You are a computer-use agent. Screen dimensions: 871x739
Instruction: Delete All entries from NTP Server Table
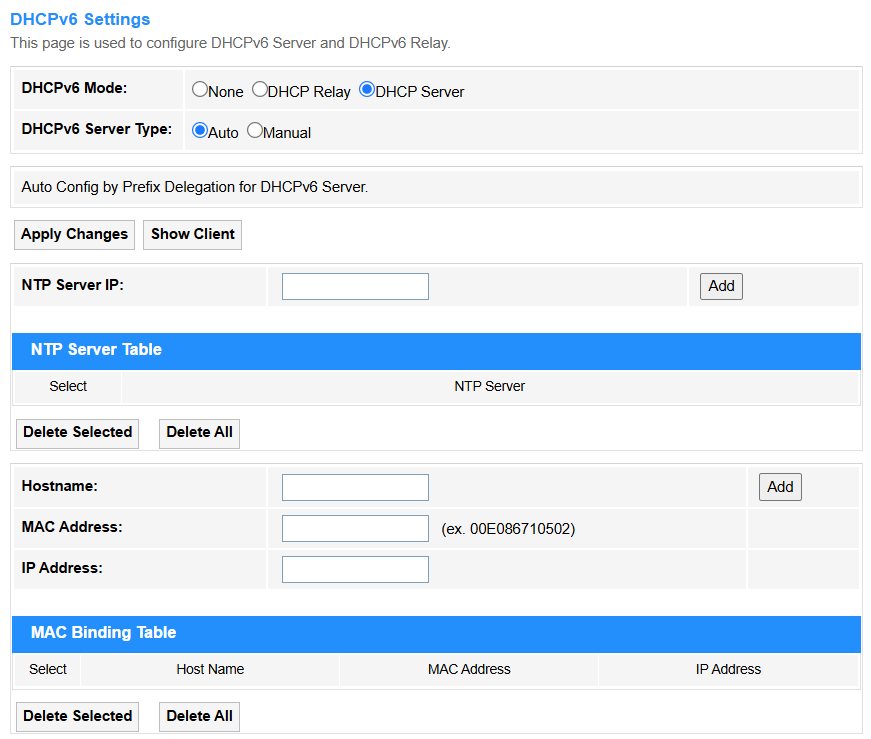(x=199, y=433)
